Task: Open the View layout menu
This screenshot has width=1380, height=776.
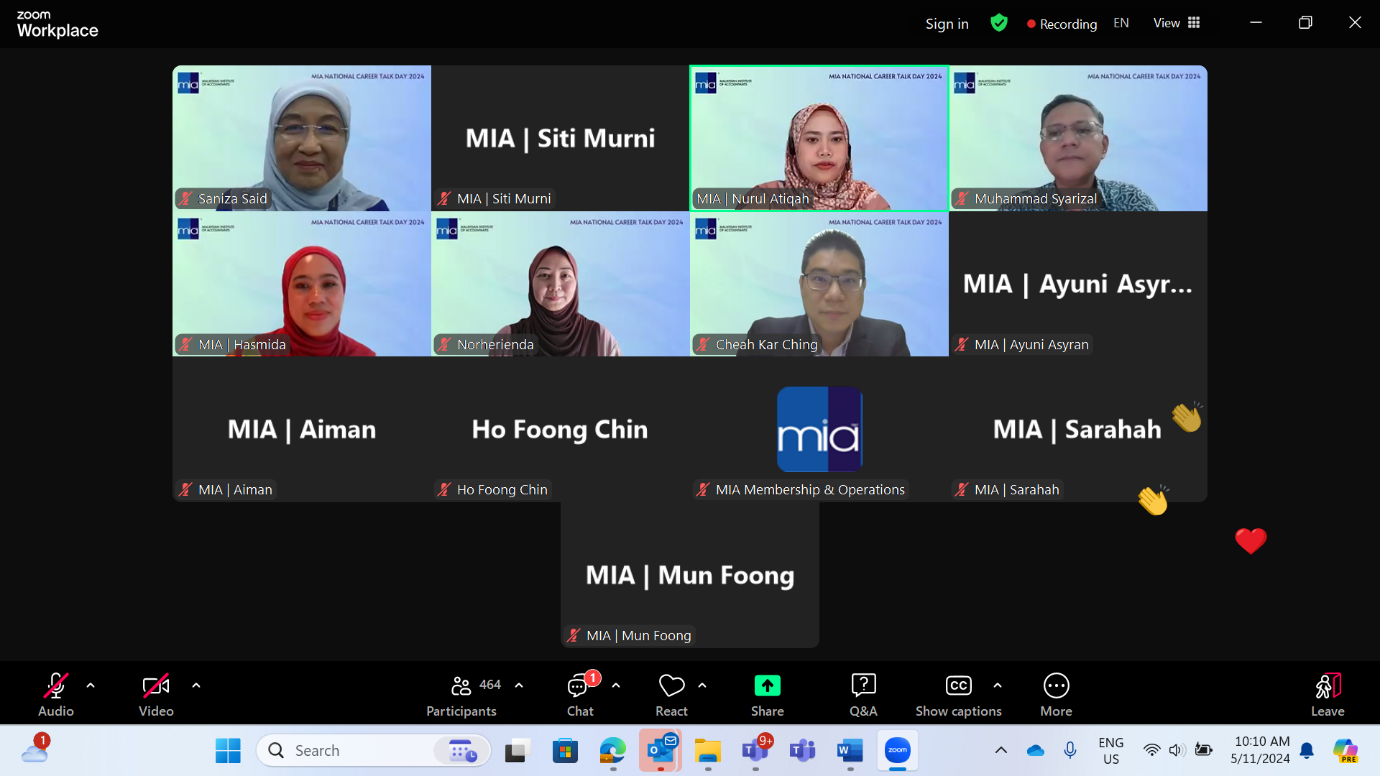Action: click(x=1176, y=23)
